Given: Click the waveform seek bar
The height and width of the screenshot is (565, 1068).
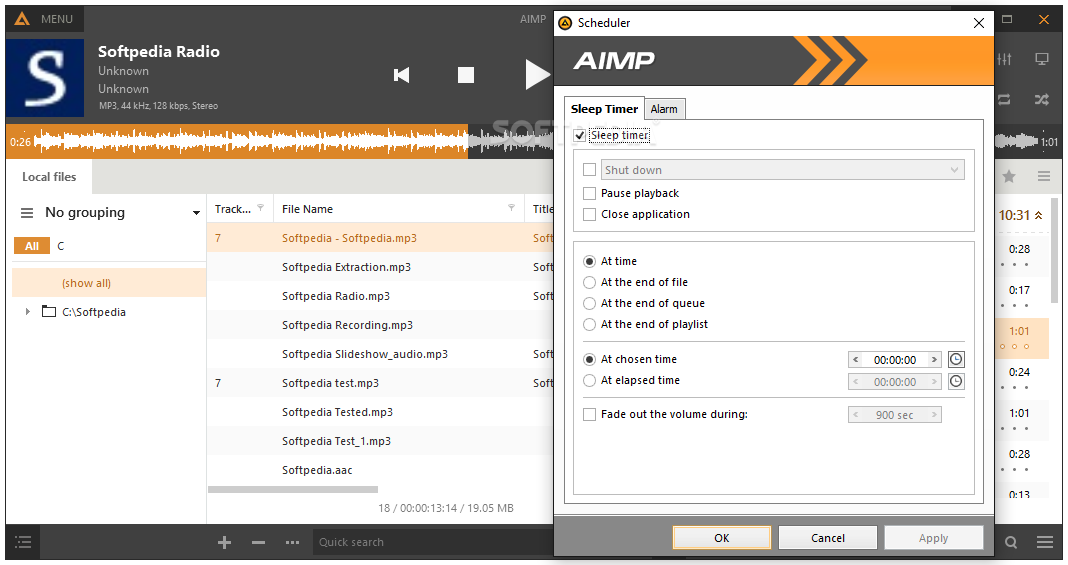Looking at the screenshot, I should [279, 142].
